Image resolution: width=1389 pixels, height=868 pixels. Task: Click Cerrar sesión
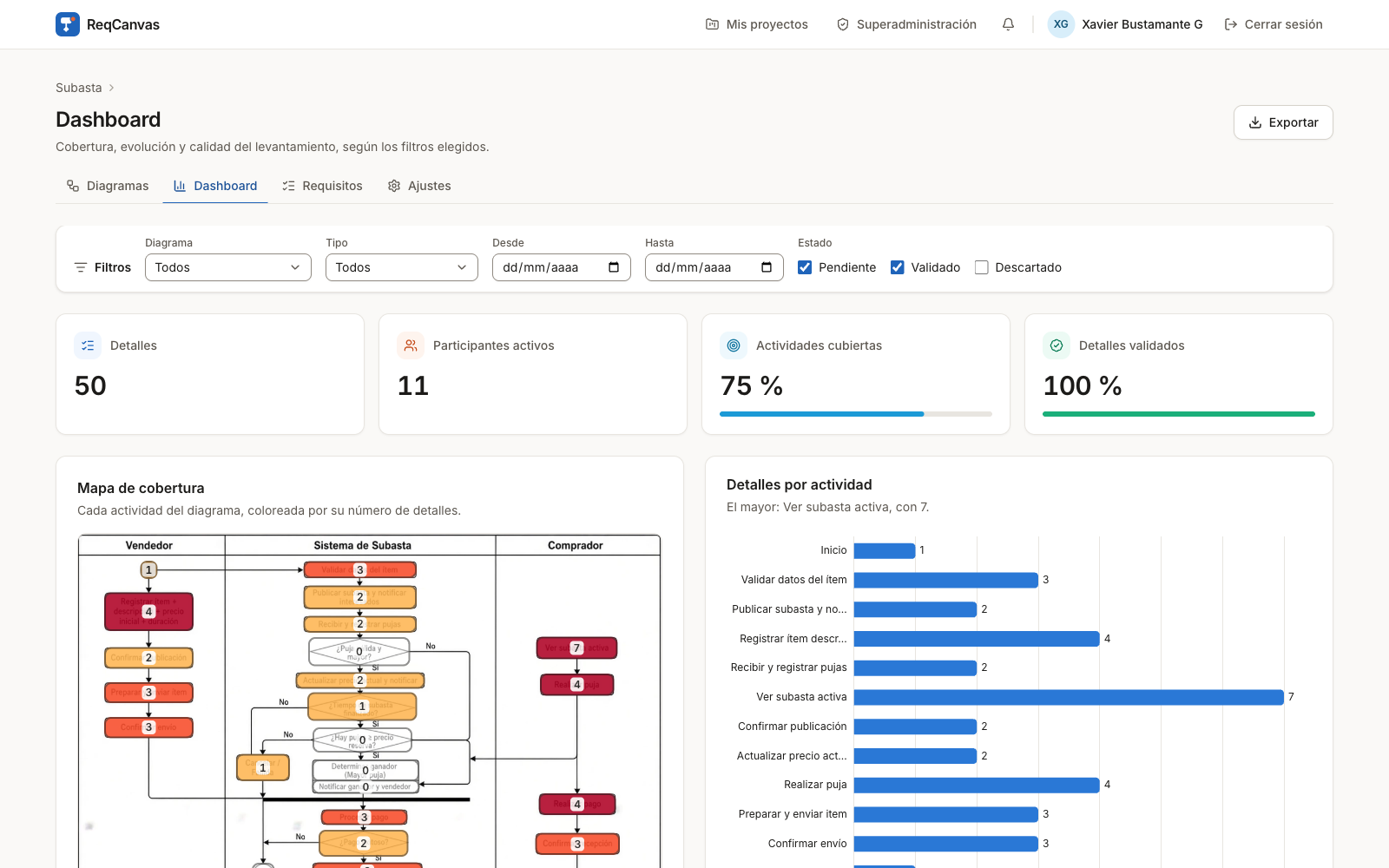[1274, 24]
